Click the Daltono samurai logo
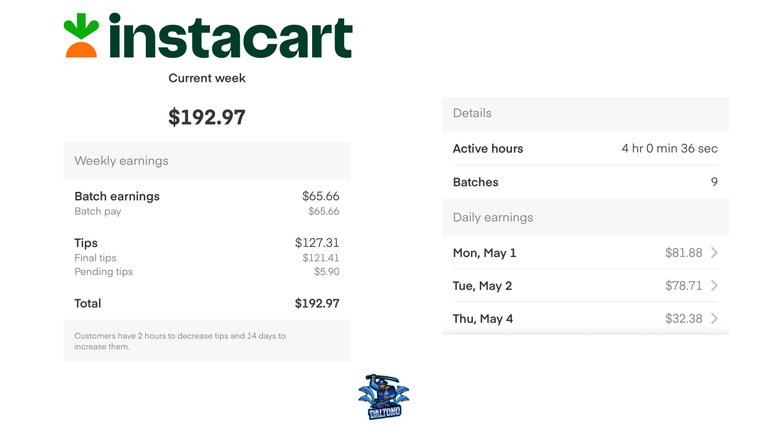768x432 pixels. pyautogui.click(x=384, y=397)
